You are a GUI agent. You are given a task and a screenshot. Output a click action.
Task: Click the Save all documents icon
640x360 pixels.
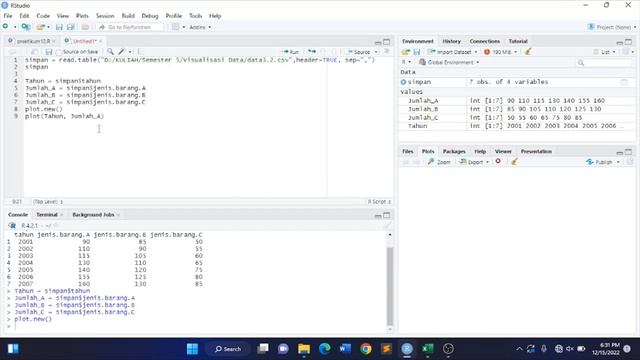click(x=71, y=27)
